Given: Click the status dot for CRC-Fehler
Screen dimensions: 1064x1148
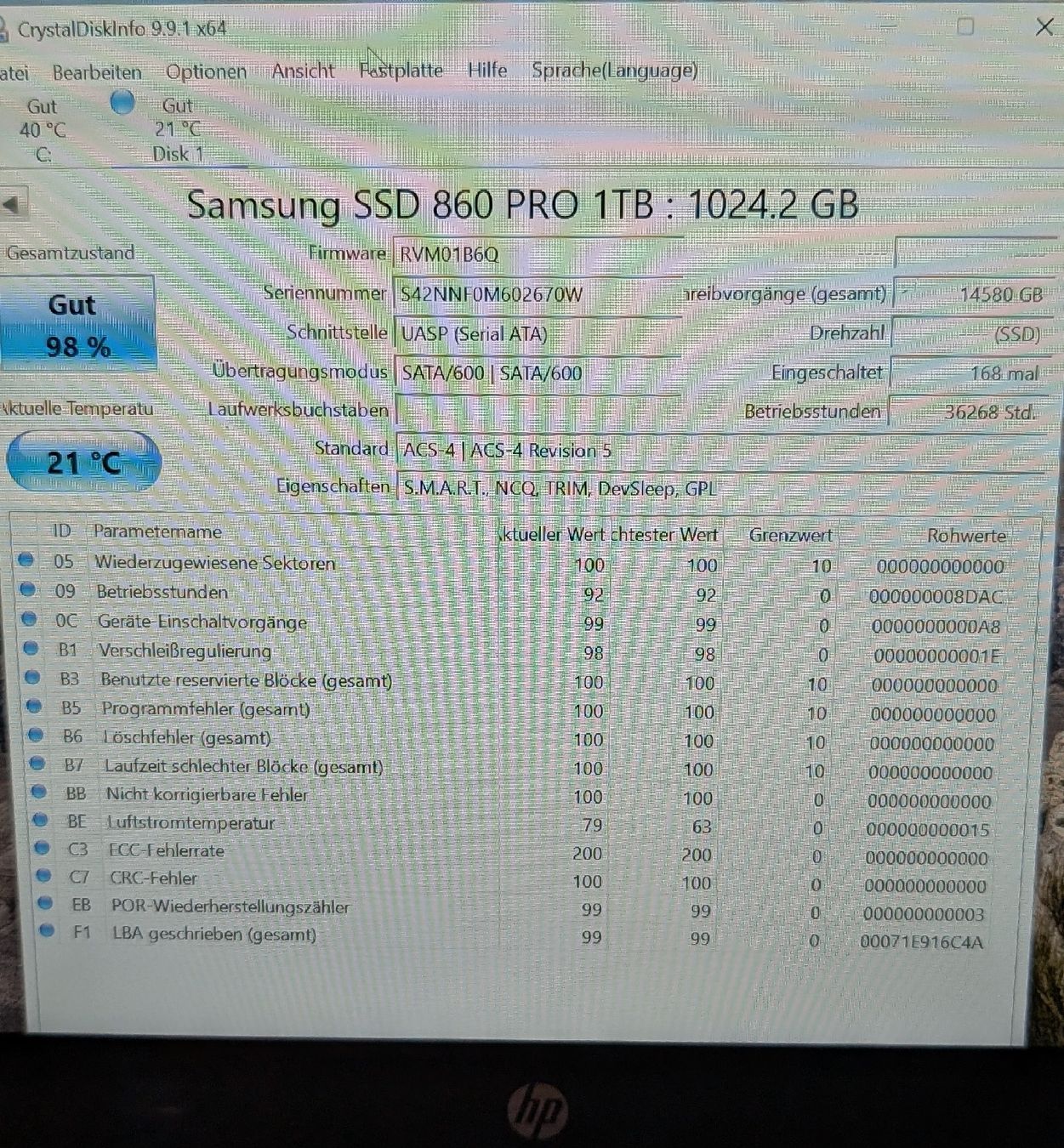Looking at the screenshot, I should [44, 875].
